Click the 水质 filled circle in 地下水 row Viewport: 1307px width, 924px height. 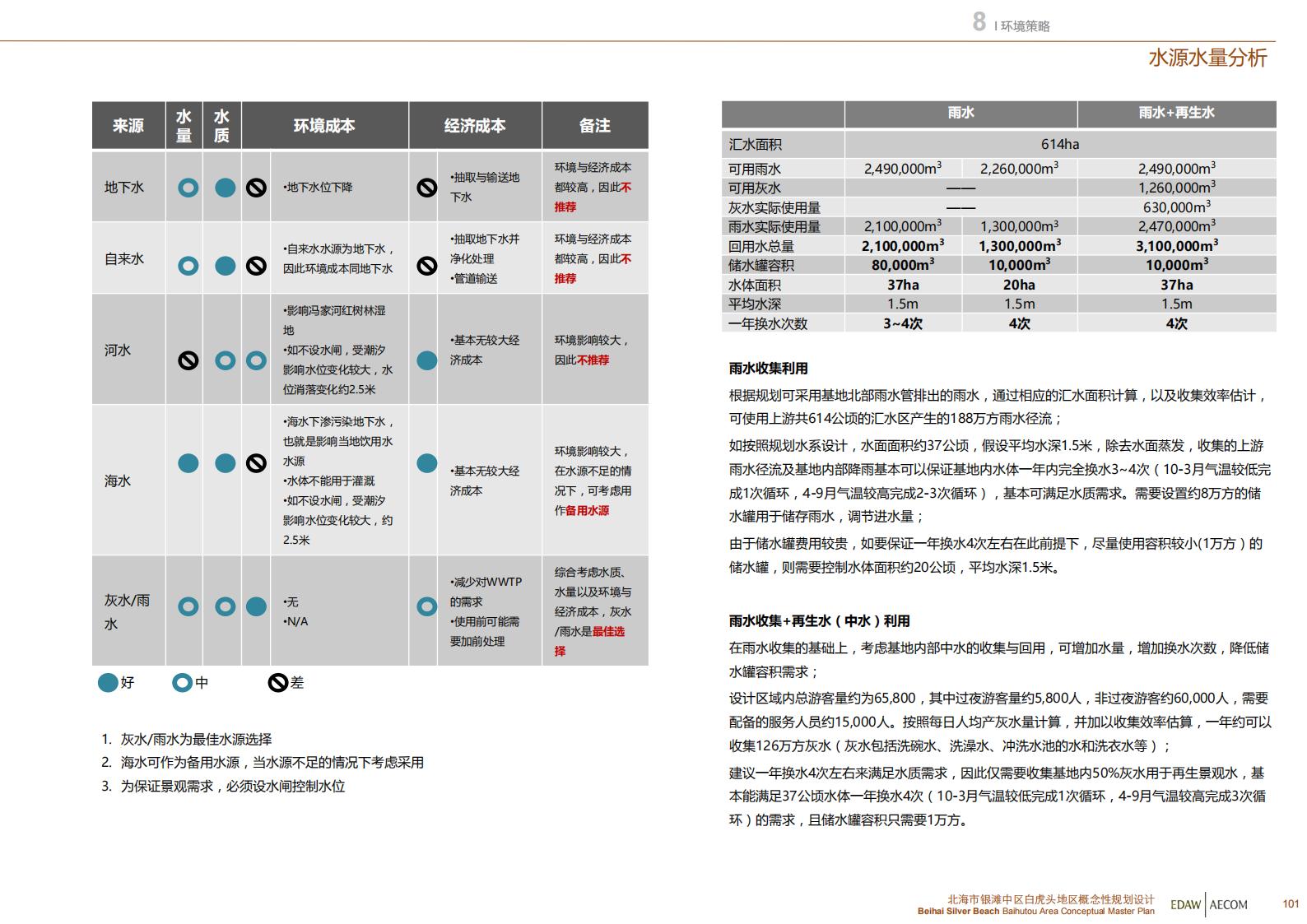tap(225, 188)
